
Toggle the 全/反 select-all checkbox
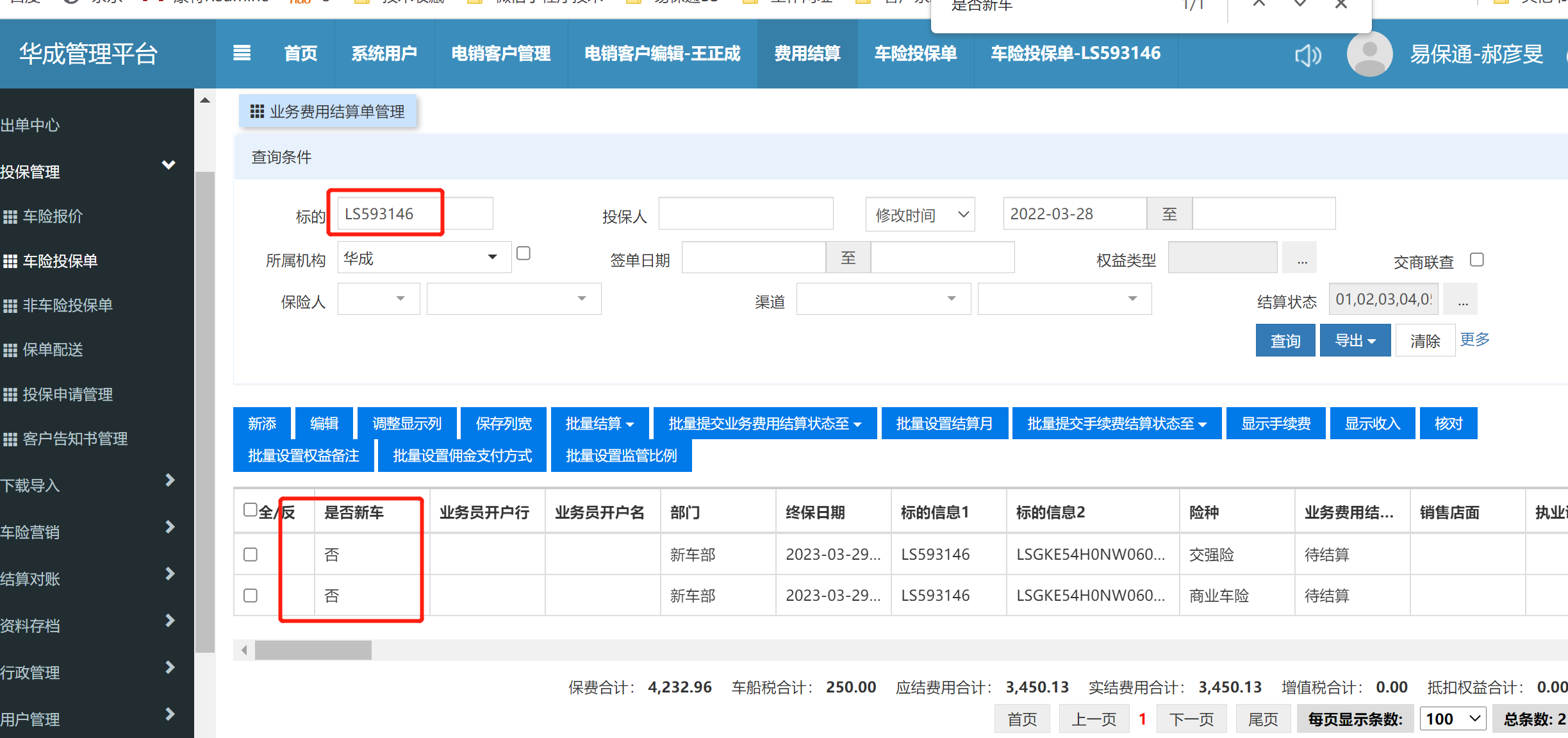(251, 510)
